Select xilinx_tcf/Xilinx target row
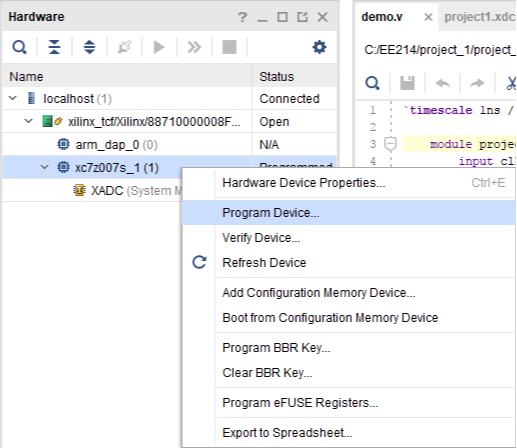 (x=169, y=121)
